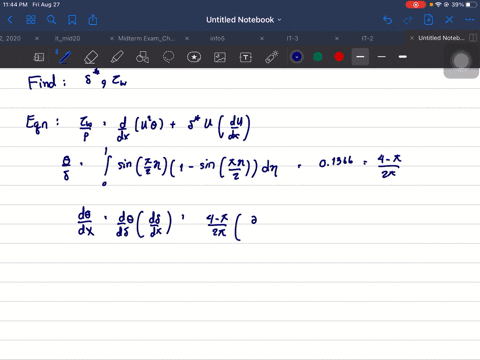480x360 pixels.
Task: Add a new page with the page-plus icon
Action: click(428, 20)
